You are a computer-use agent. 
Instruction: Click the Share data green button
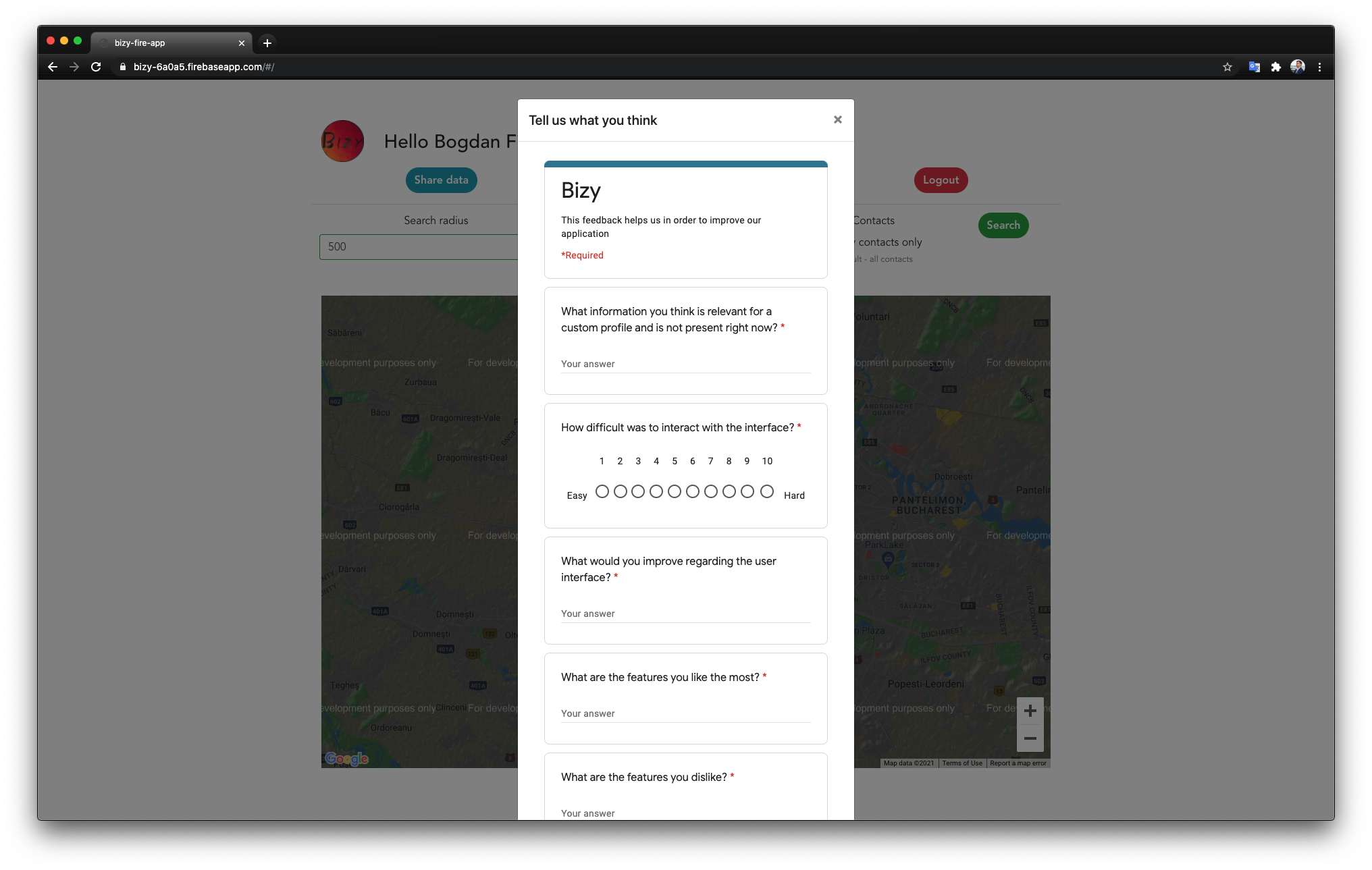(440, 179)
